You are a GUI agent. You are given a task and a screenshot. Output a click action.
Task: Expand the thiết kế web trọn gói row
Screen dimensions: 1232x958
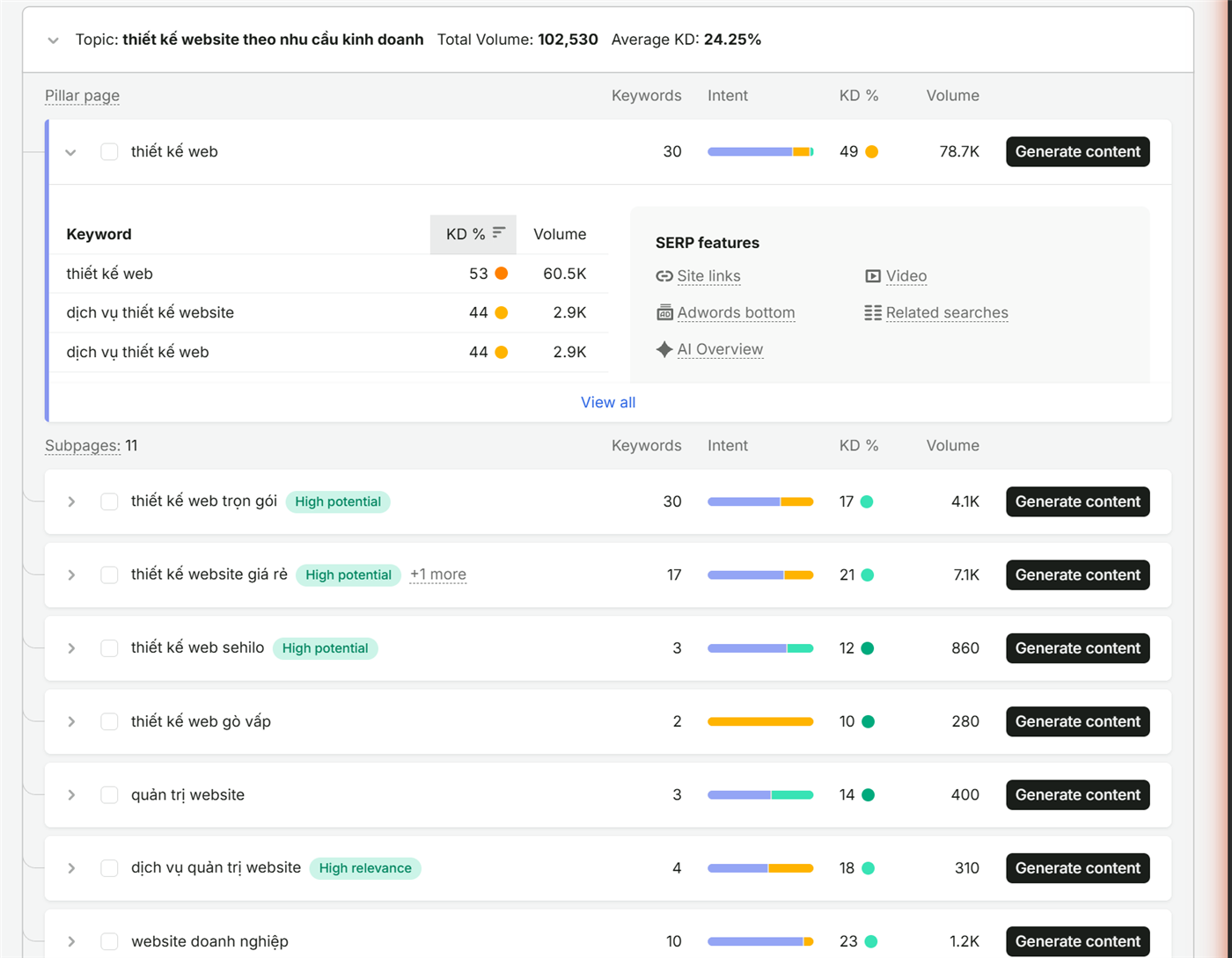(x=71, y=501)
